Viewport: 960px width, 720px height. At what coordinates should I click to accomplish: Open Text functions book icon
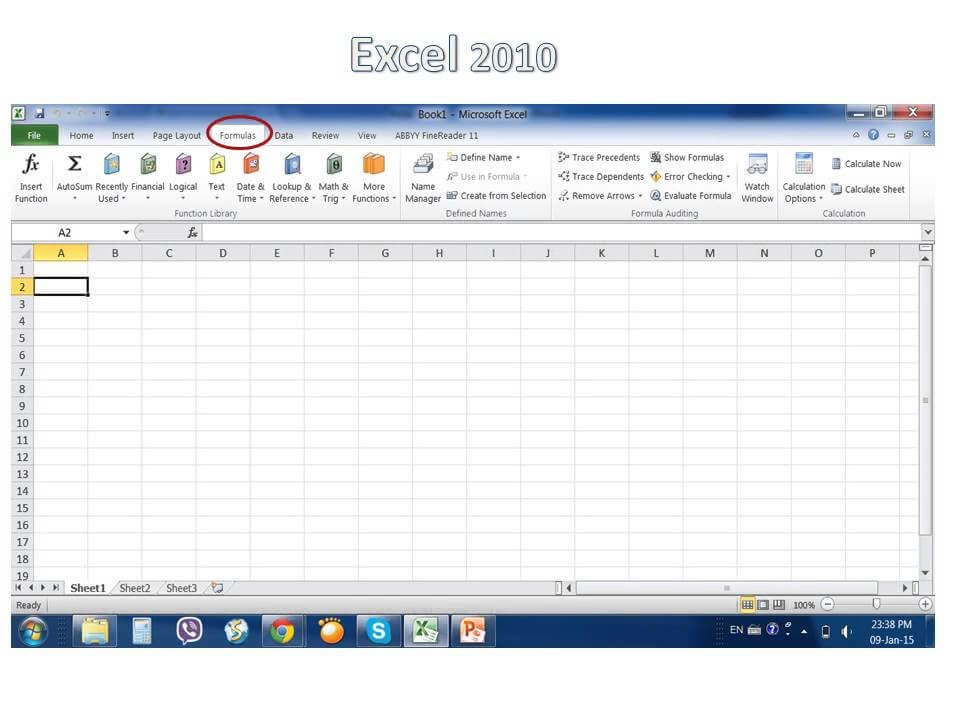[217, 164]
